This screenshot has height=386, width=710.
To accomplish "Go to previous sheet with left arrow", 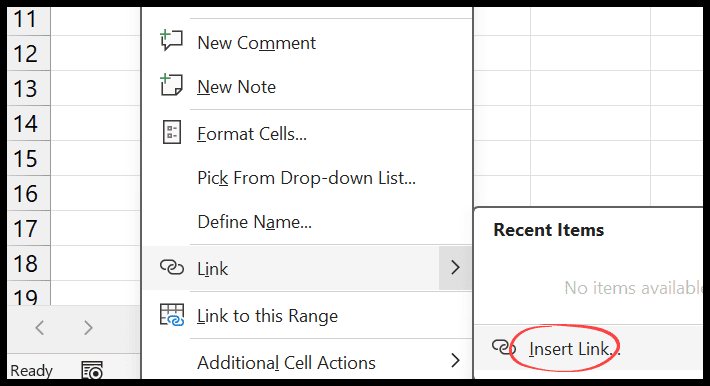I will [x=40, y=328].
